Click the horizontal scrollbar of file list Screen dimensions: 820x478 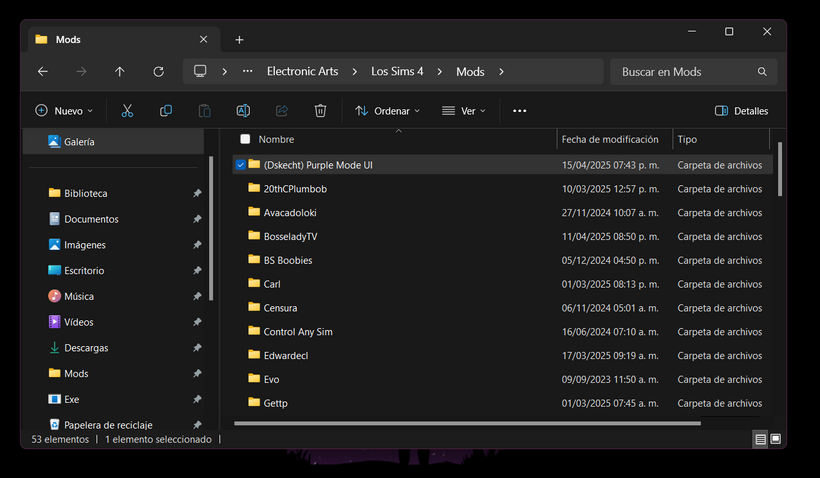point(470,423)
